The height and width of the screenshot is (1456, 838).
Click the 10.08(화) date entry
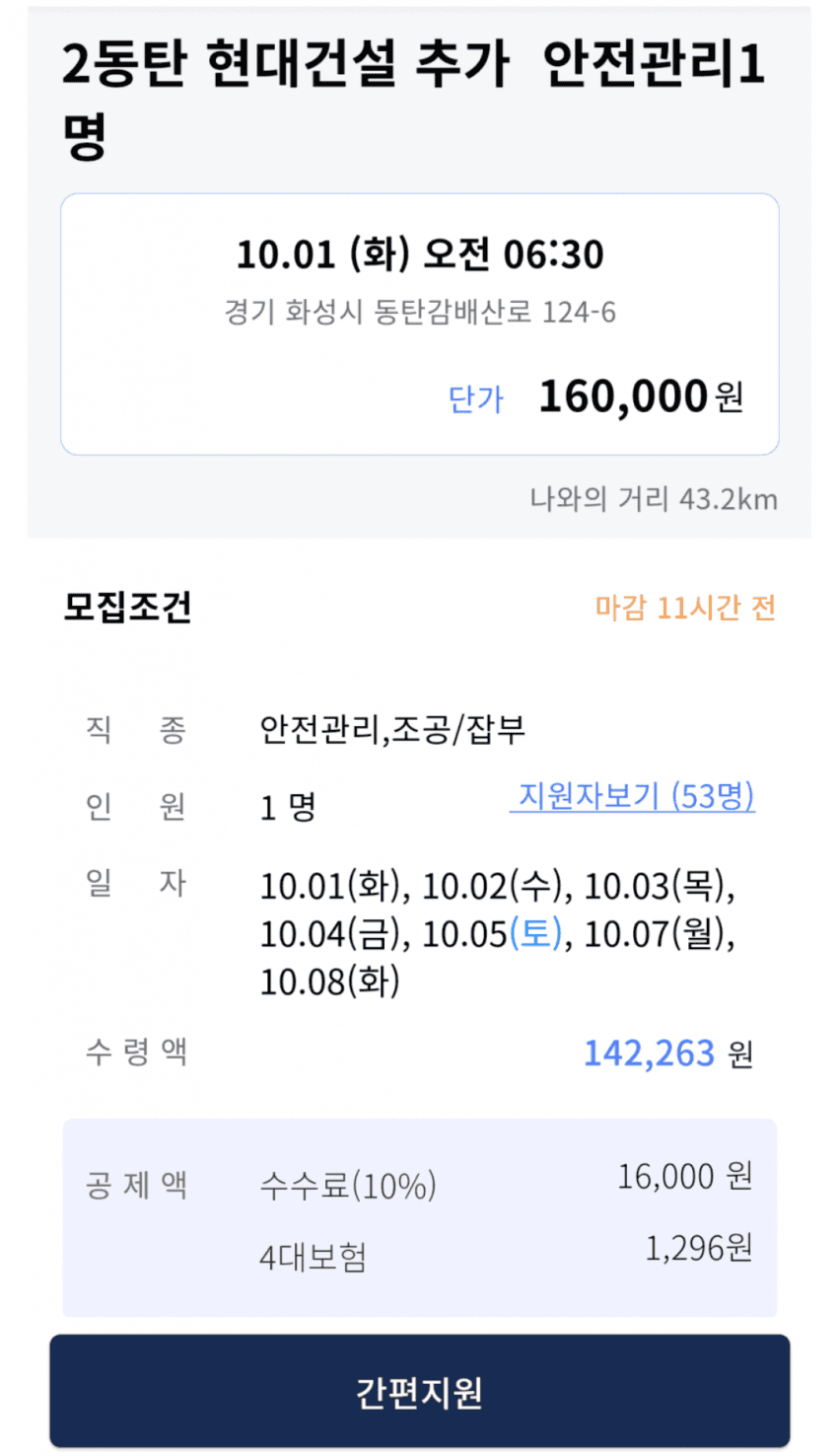pyautogui.click(x=330, y=982)
